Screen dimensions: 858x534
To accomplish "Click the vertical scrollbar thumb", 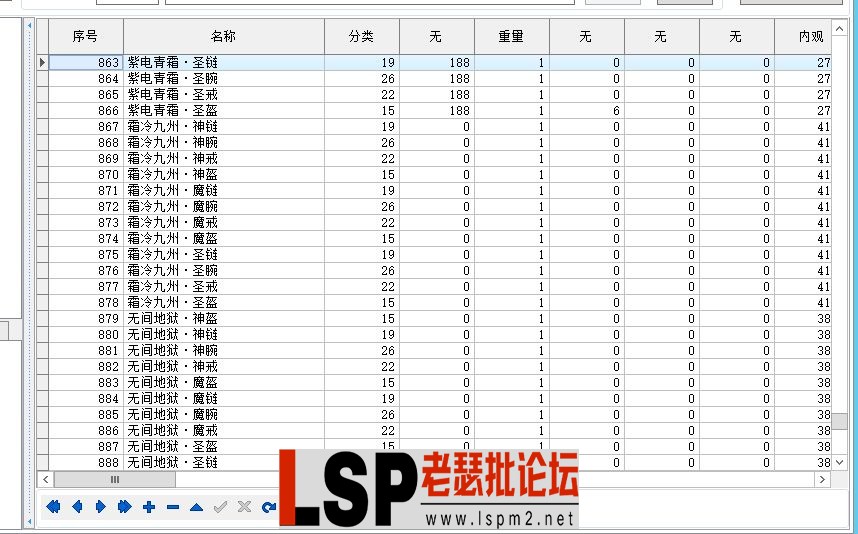I will [x=839, y=421].
